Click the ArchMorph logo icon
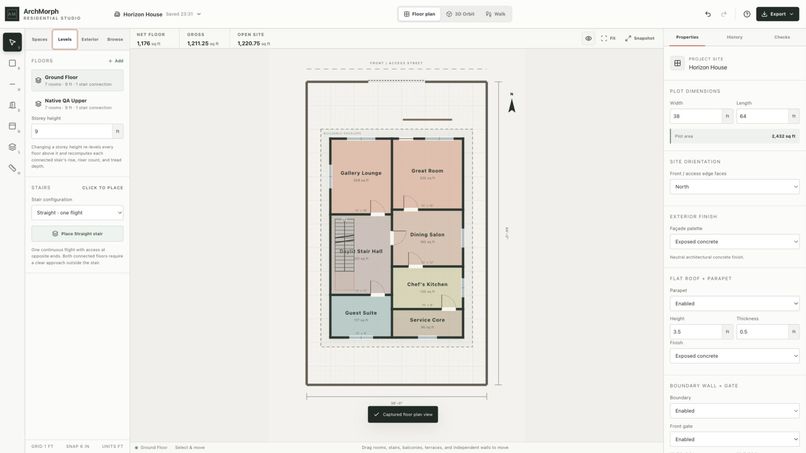The height and width of the screenshot is (453, 806). click(12, 14)
